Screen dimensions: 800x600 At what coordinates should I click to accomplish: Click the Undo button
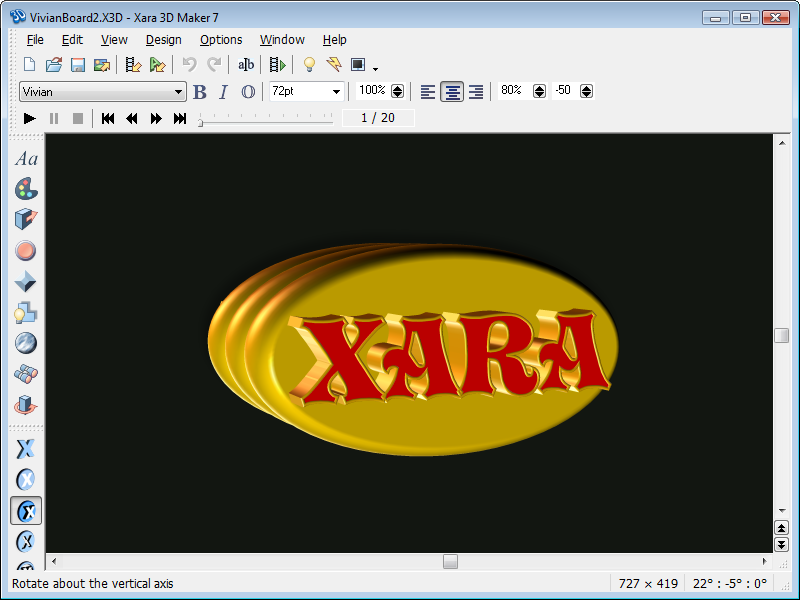click(190, 64)
